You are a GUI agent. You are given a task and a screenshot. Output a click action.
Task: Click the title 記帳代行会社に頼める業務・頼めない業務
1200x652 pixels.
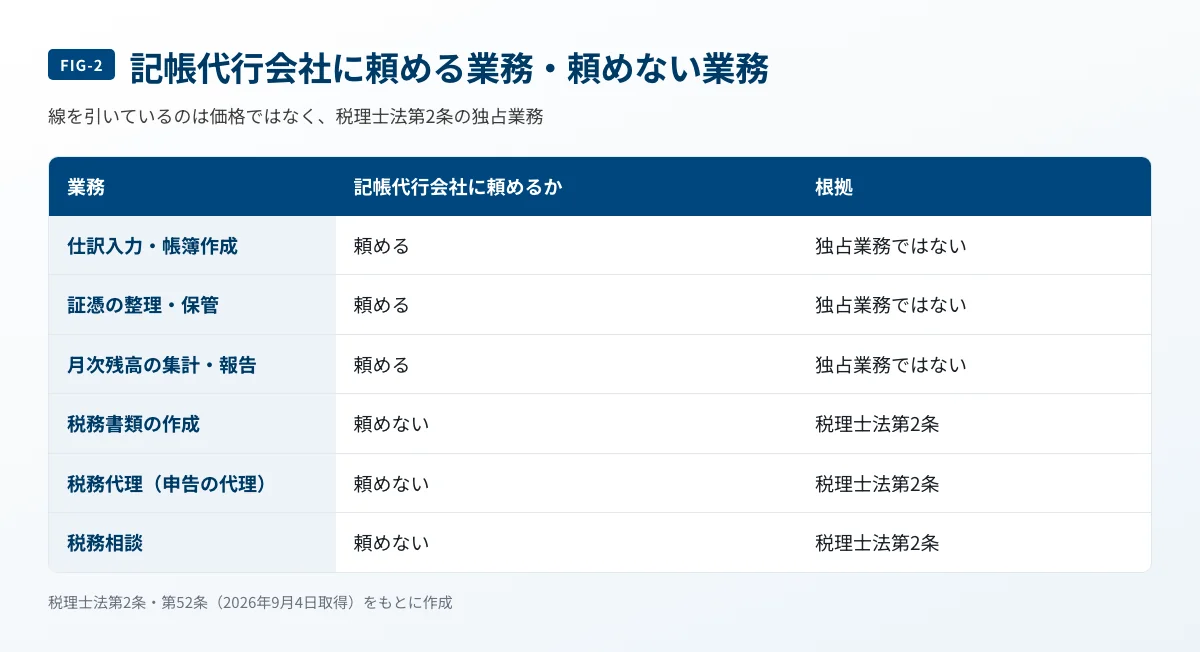point(449,68)
